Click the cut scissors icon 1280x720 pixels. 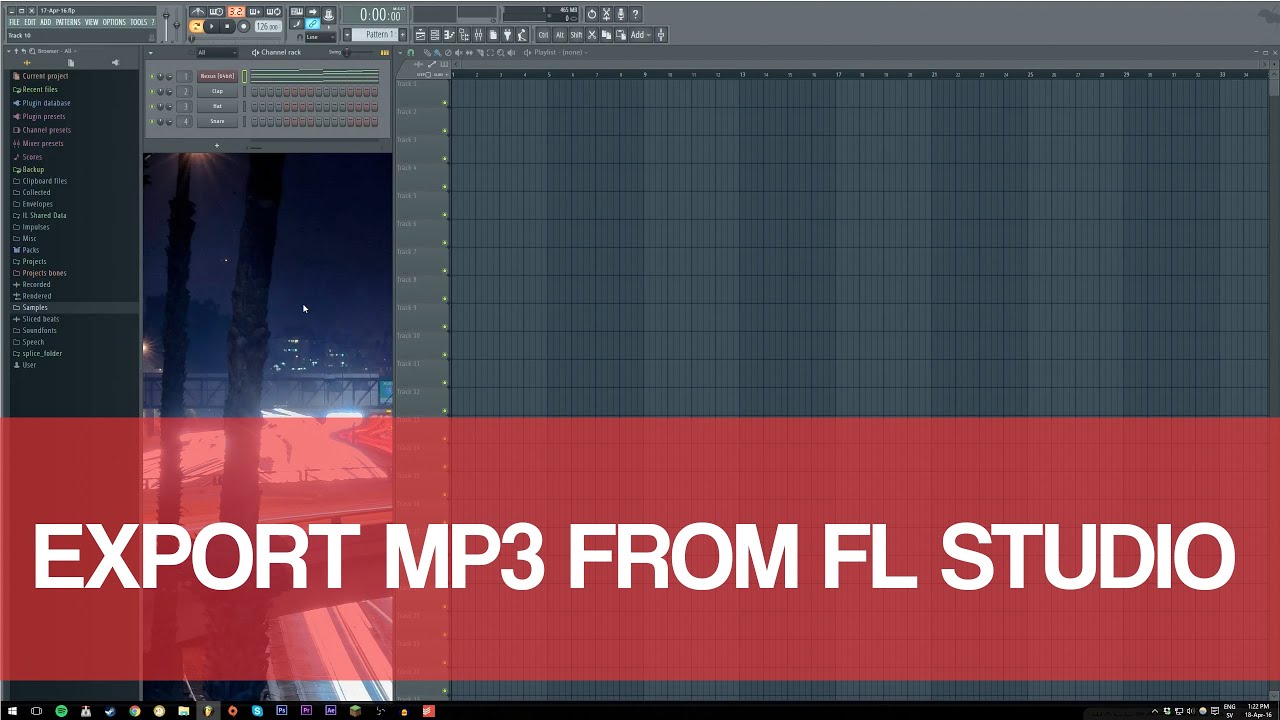[x=591, y=35]
